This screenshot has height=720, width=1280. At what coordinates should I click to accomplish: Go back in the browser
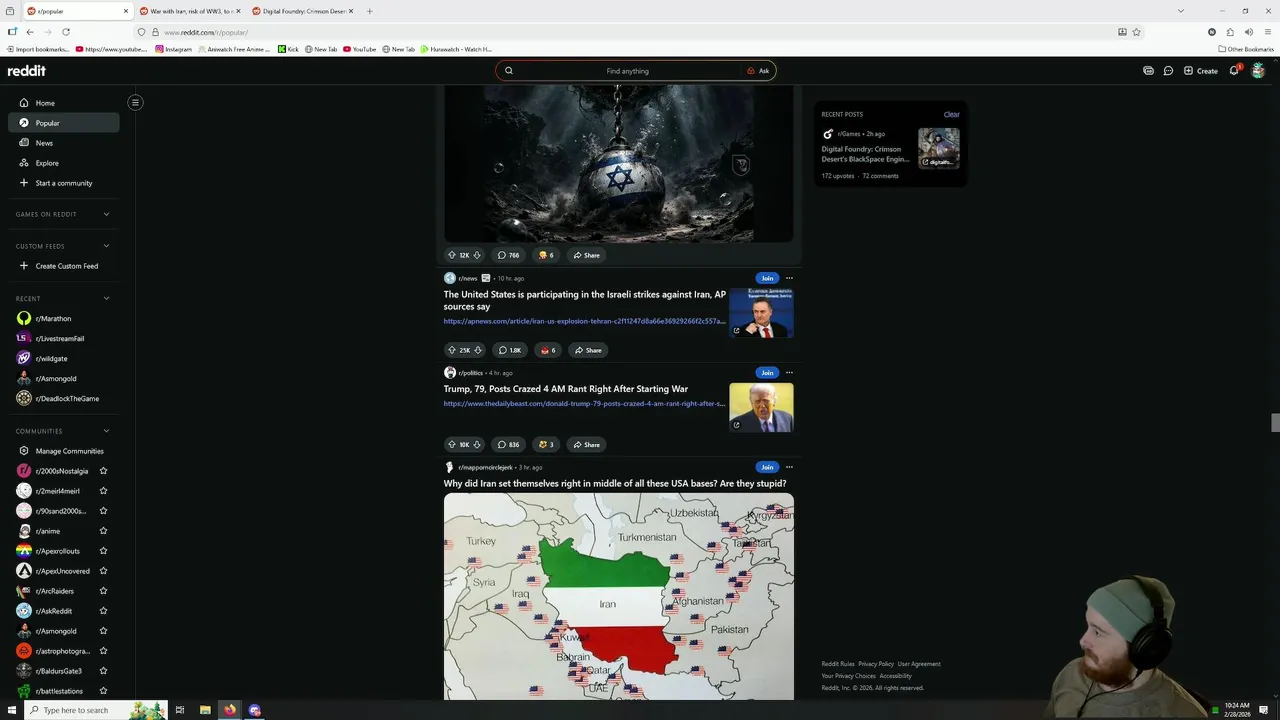pyautogui.click(x=30, y=32)
